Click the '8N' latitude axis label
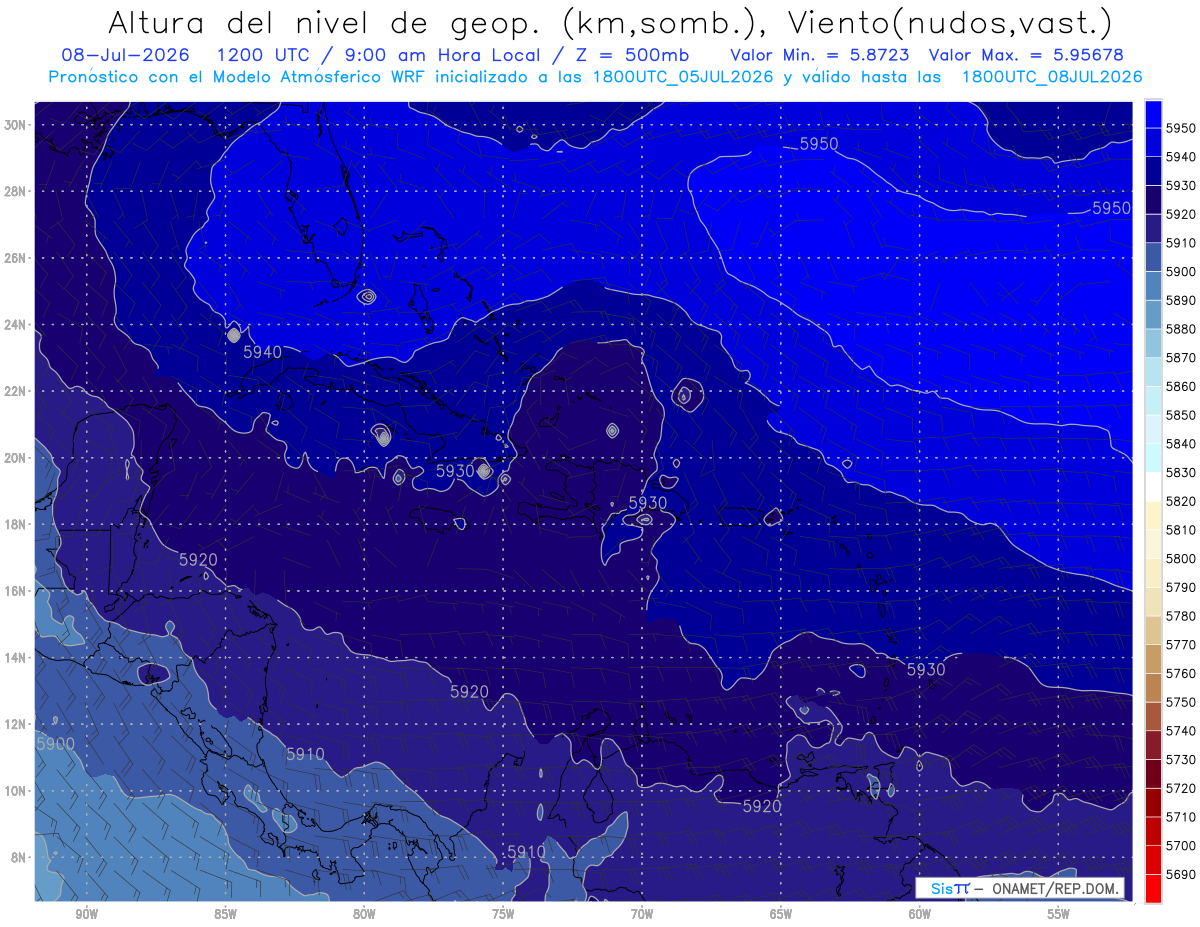 pos(18,857)
